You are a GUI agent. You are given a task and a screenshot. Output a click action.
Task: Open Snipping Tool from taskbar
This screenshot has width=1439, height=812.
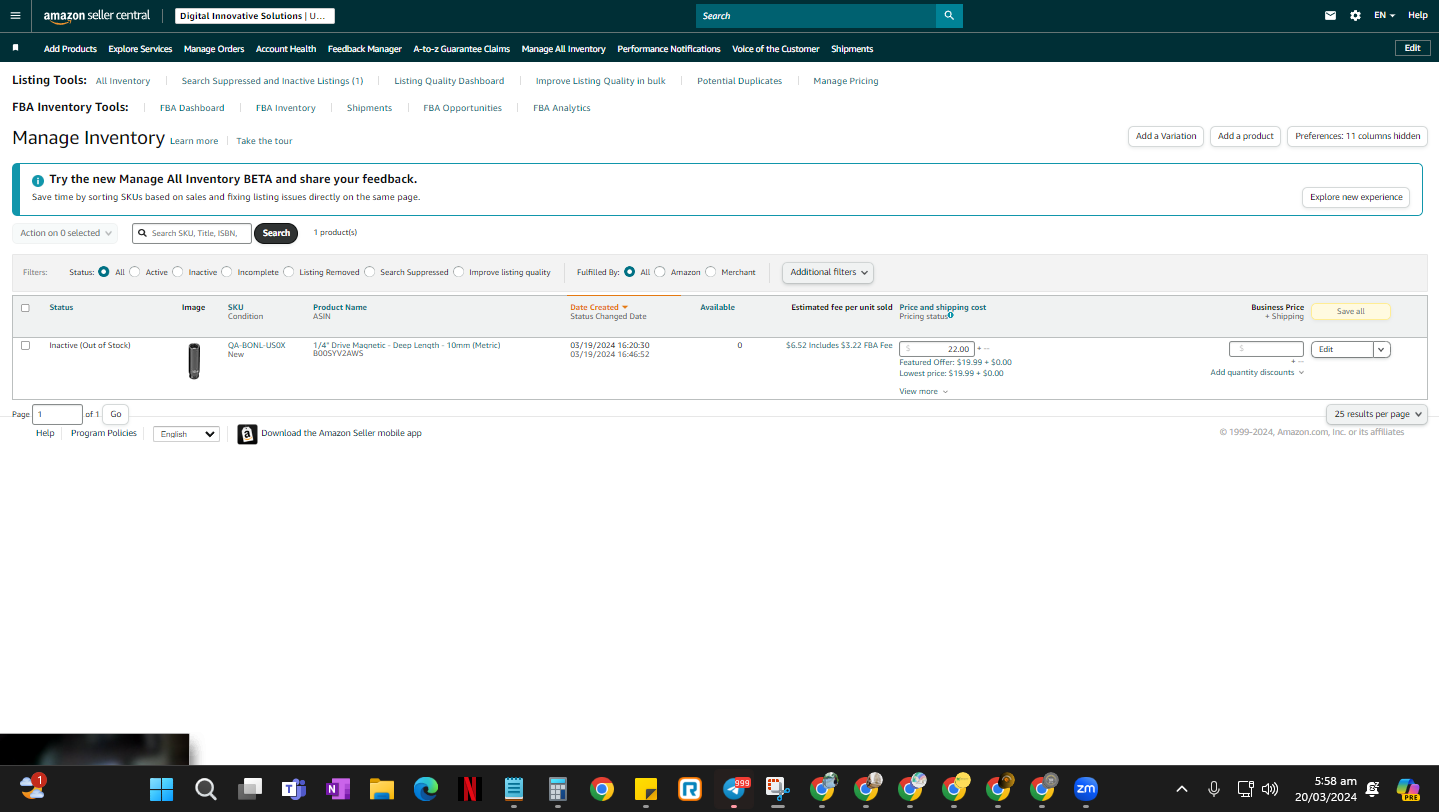pos(778,789)
